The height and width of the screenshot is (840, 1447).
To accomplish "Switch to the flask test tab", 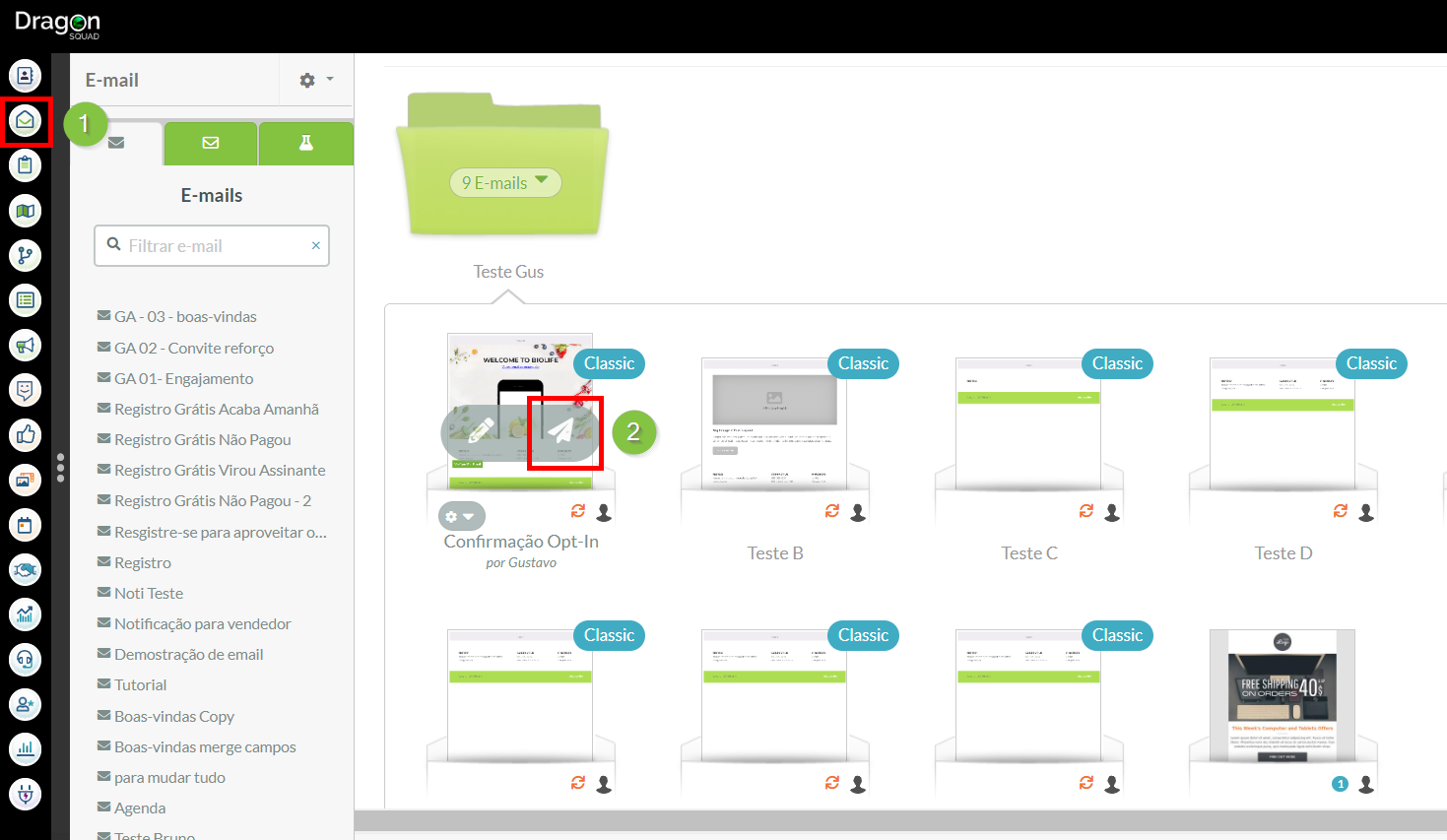I will 306,143.
